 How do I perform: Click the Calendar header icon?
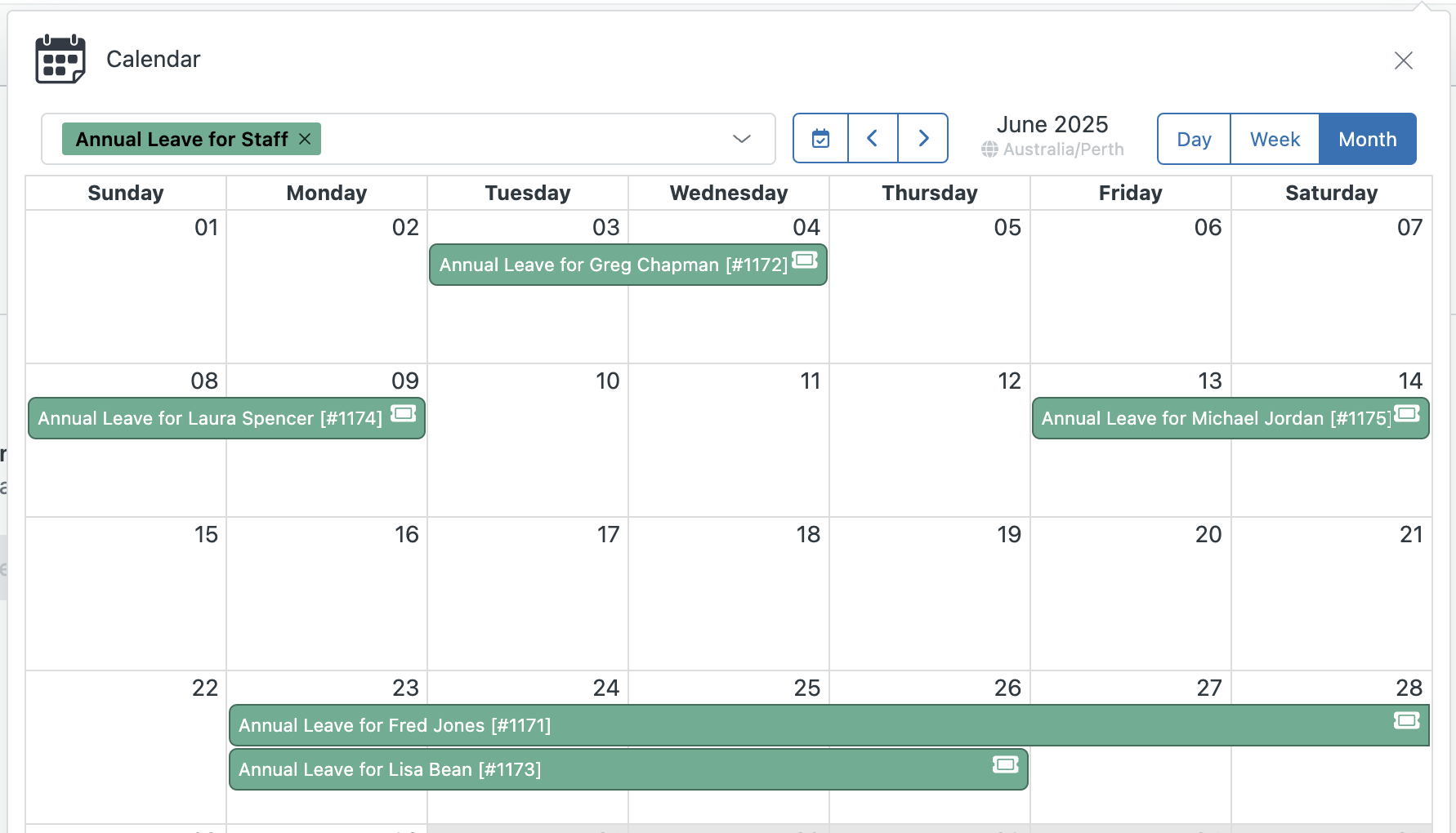click(x=60, y=59)
